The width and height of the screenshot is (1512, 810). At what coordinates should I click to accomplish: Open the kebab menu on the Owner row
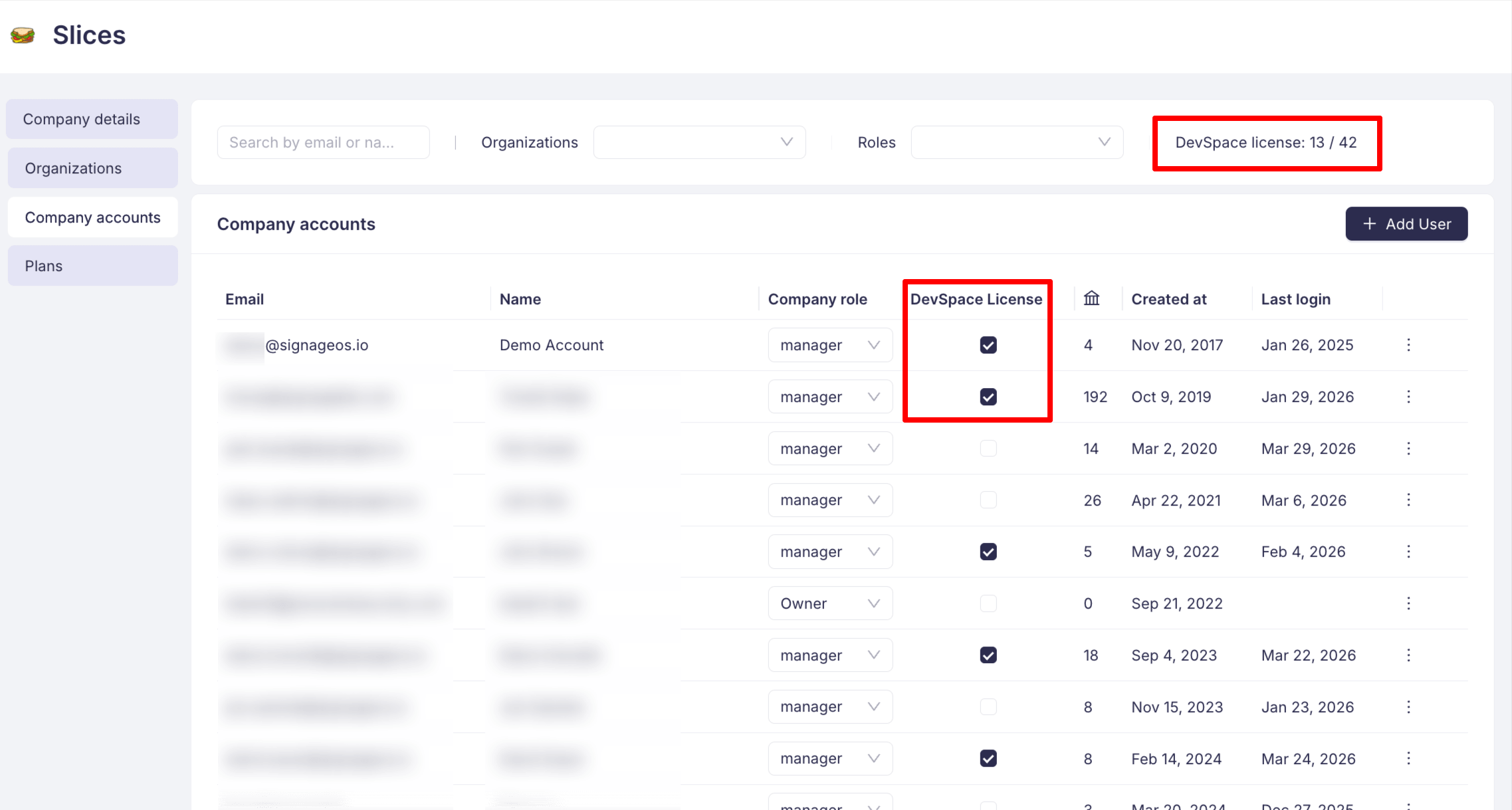(1409, 603)
